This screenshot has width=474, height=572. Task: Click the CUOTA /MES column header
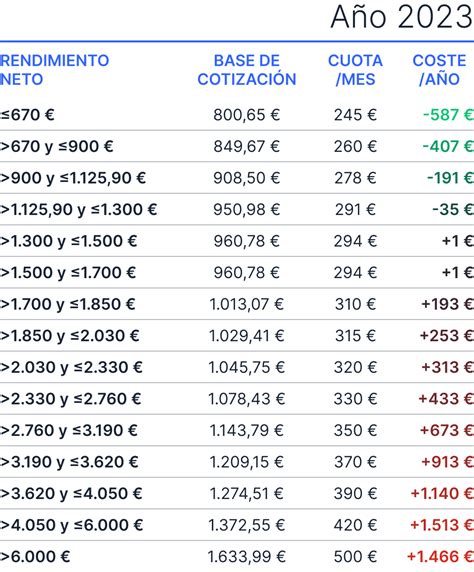point(355,70)
